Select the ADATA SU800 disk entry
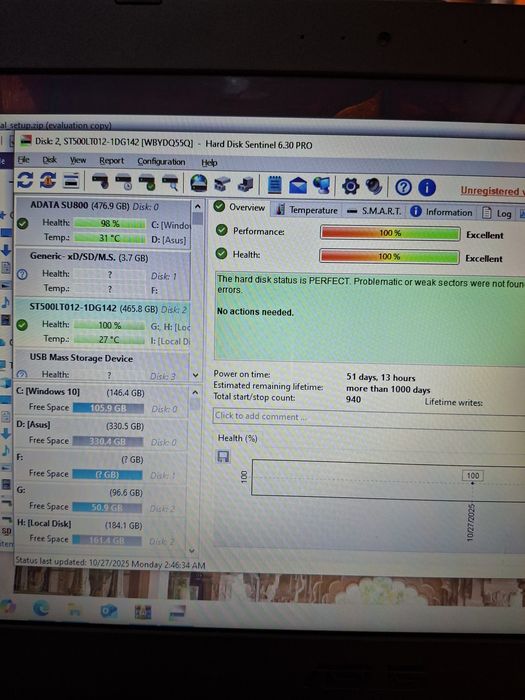 tap(103, 222)
